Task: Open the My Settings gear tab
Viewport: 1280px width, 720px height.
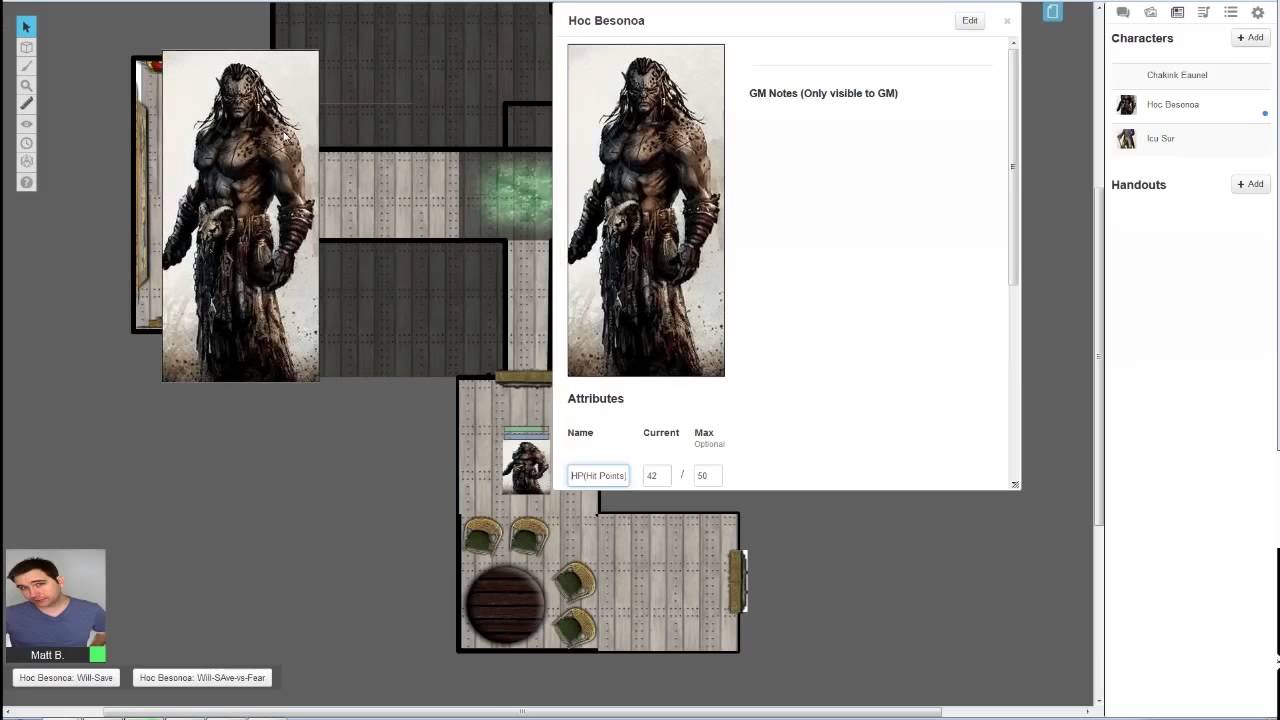Action: click(x=1258, y=12)
